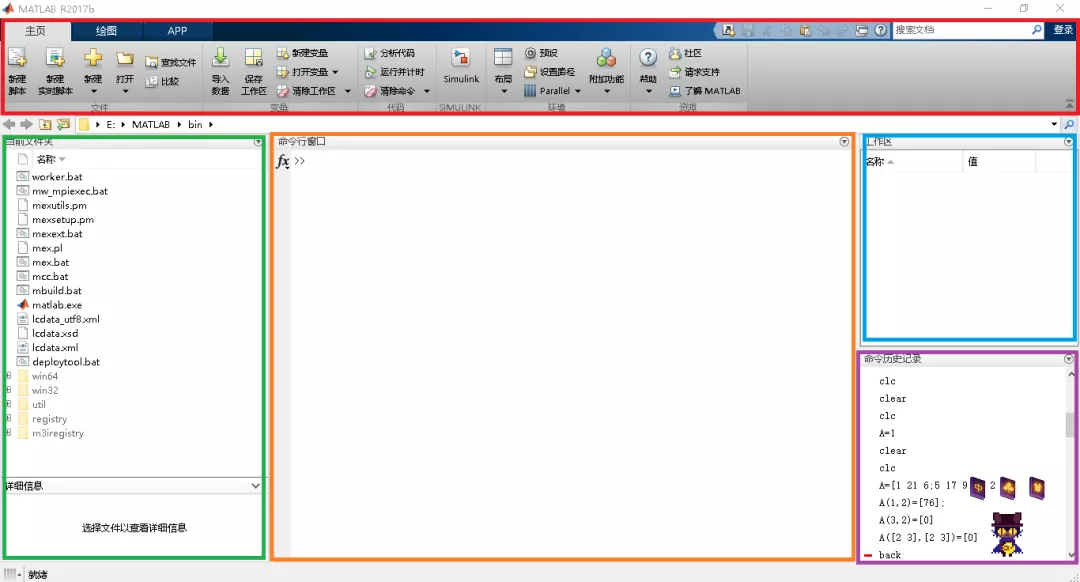Viewport: 1080px width, 582px height.
Task: Click 请求支持 (Request Support)
Action: click(694, 72)
